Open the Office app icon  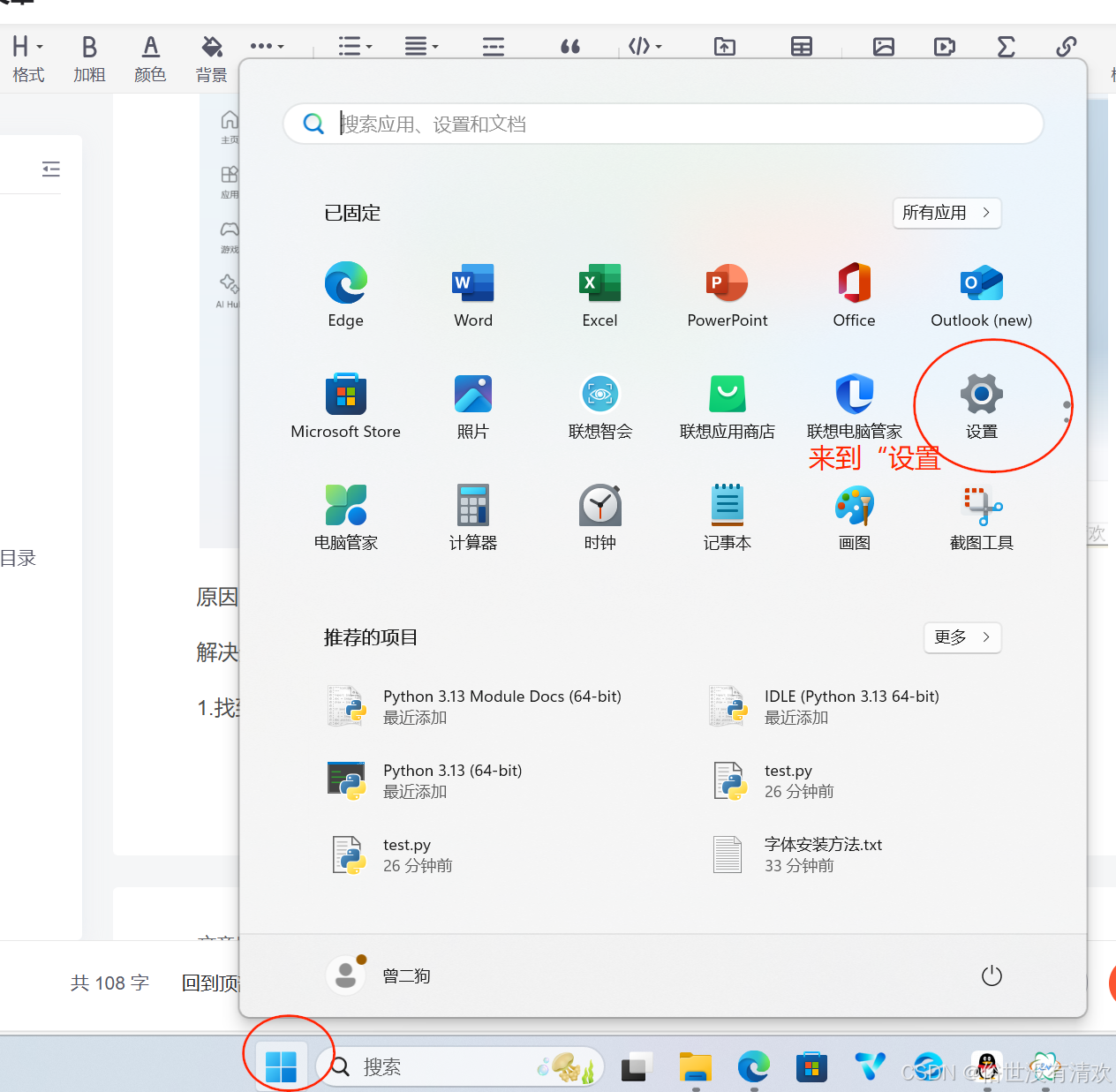coord(854,295)
